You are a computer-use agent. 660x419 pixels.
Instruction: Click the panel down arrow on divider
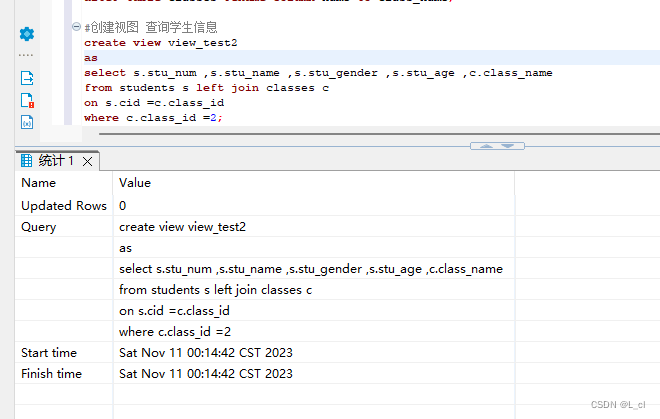coord(508,146)
